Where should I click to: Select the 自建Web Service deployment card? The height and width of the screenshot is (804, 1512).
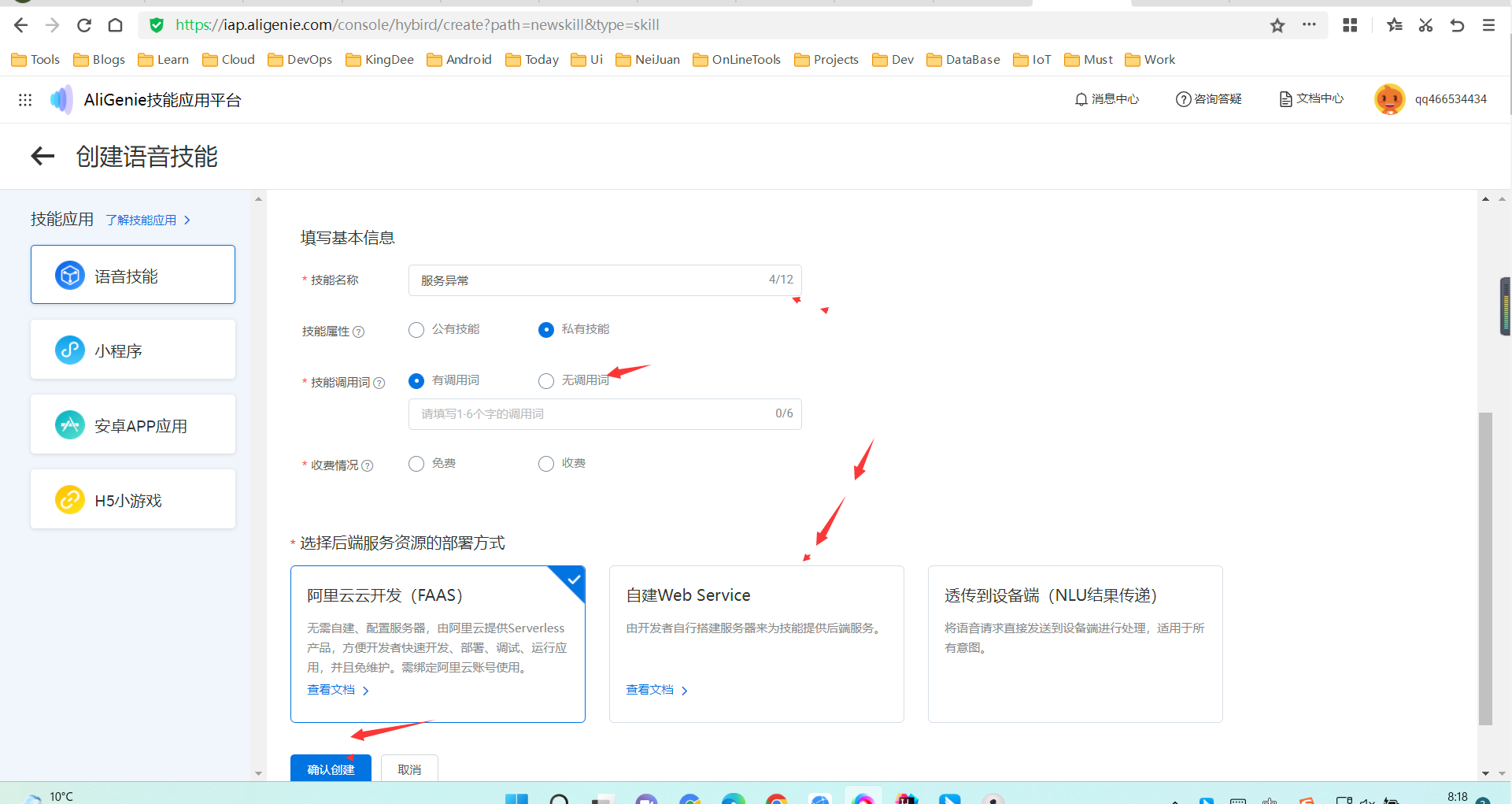tap(756, 643)
